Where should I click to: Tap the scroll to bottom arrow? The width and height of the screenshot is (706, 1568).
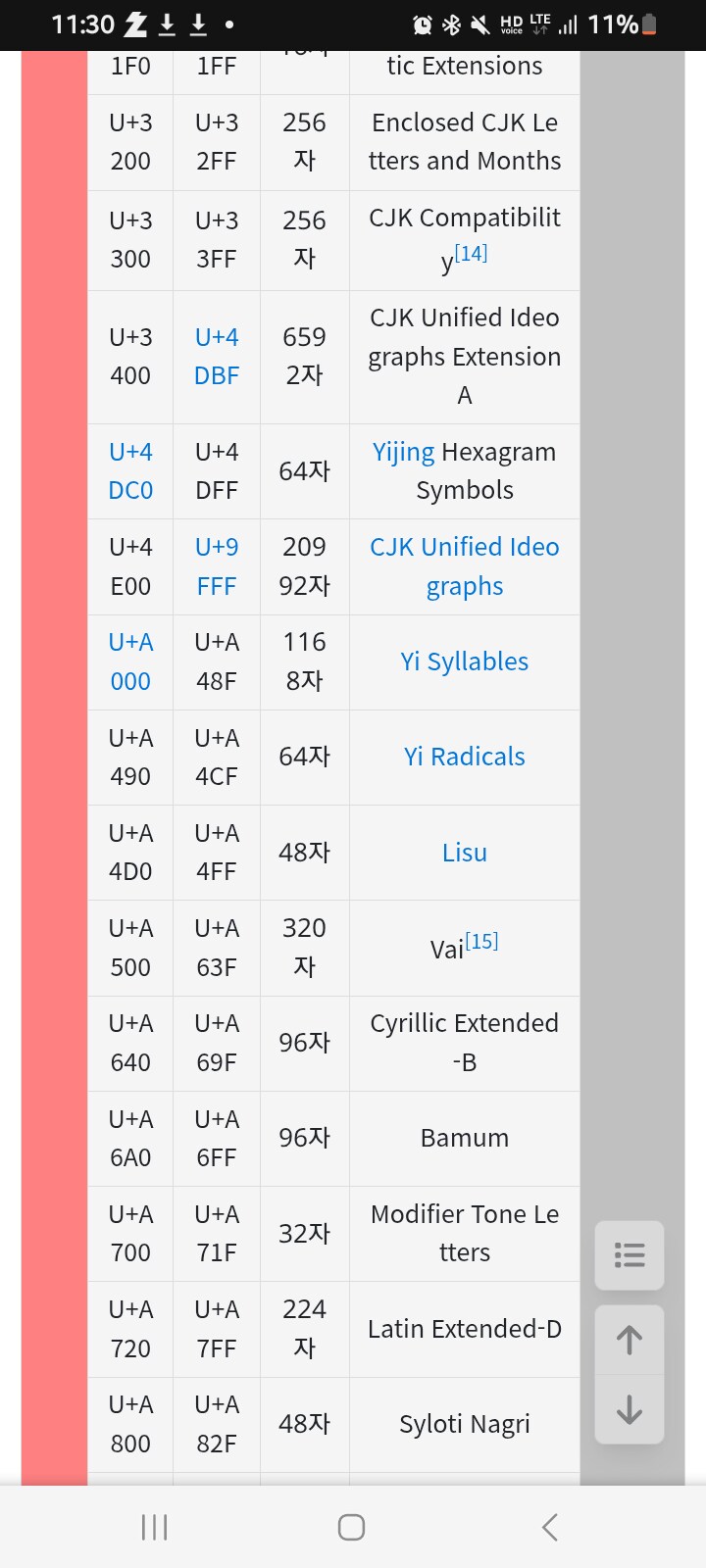click(630, 1410)
